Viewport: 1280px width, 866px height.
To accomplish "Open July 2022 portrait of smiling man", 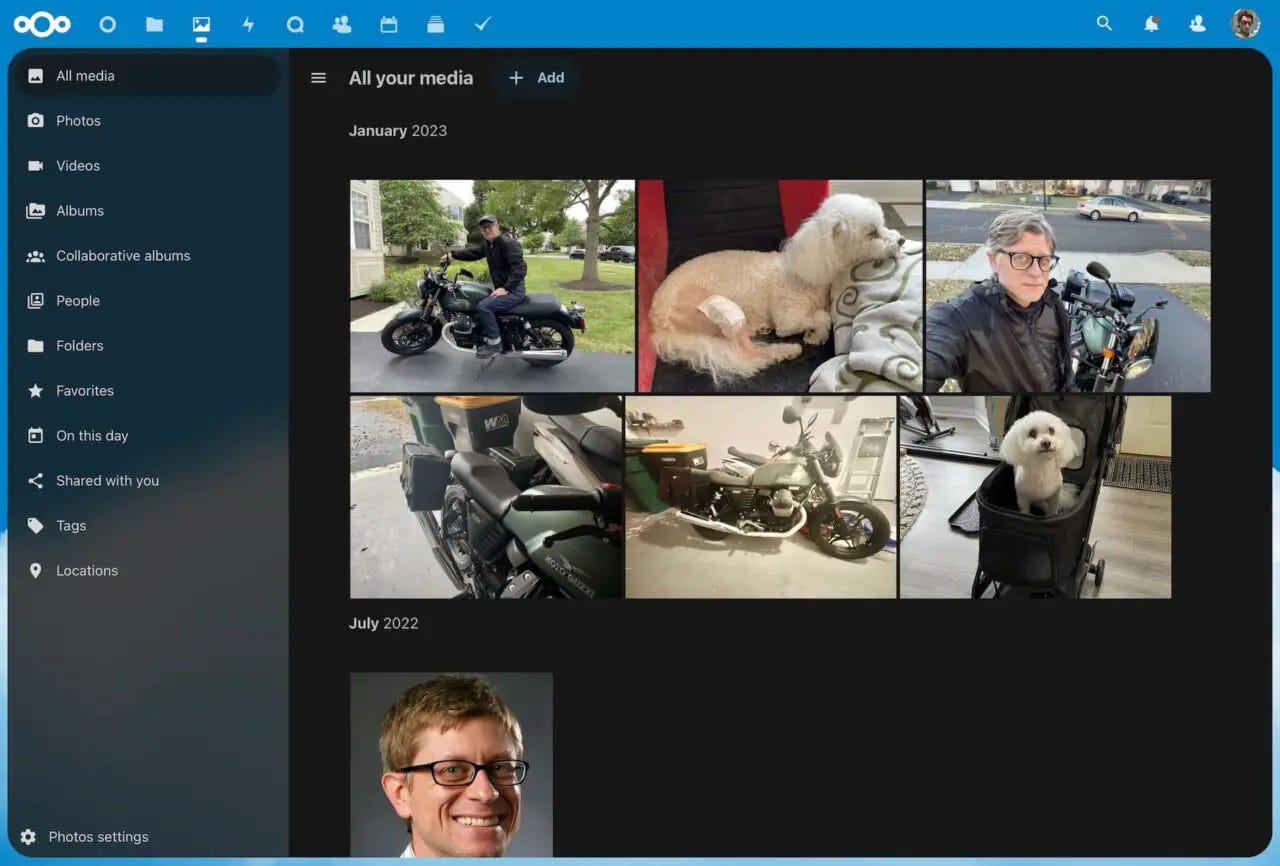I will pyautogui.click(x=451, y=764).
